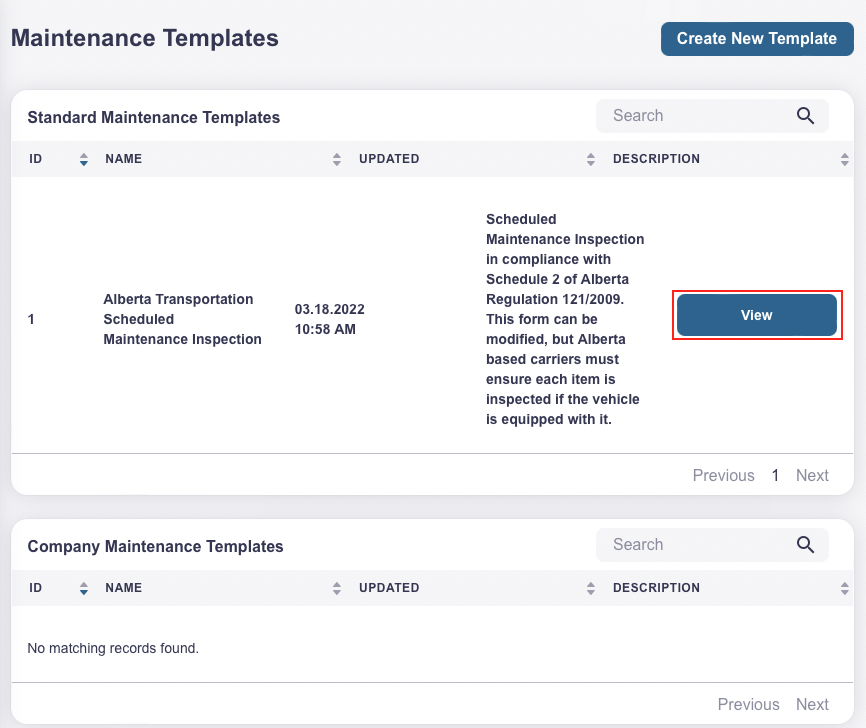
Task: Sort Standard templates by DESCRIPTION arrows
Action: [845, 159]
